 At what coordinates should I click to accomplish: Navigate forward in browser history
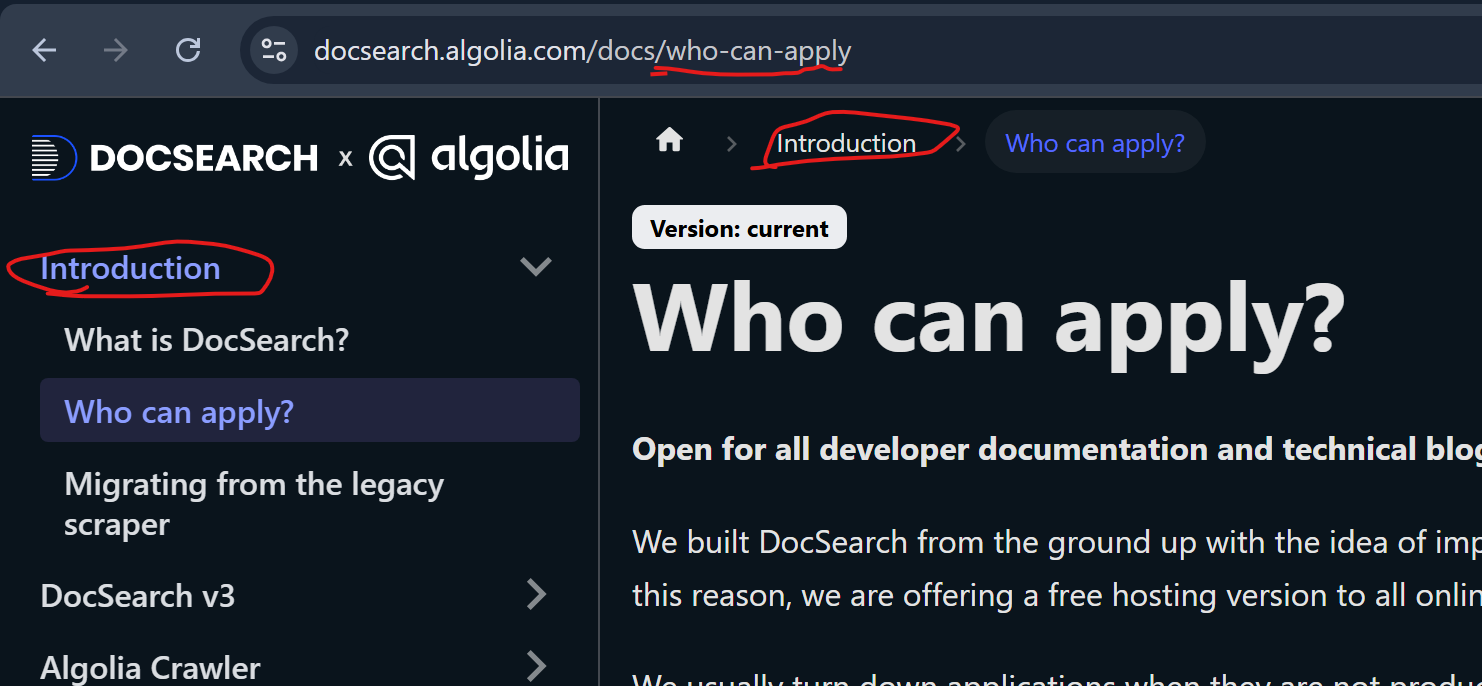click(x=116, y=50)
